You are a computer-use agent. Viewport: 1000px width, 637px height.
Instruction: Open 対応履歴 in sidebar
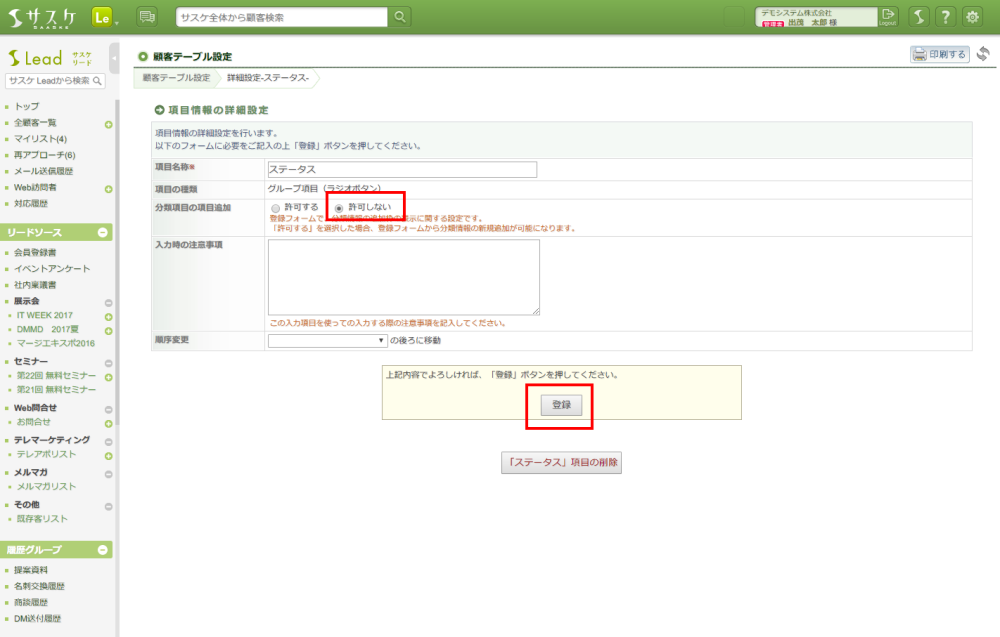pos(31,203)
